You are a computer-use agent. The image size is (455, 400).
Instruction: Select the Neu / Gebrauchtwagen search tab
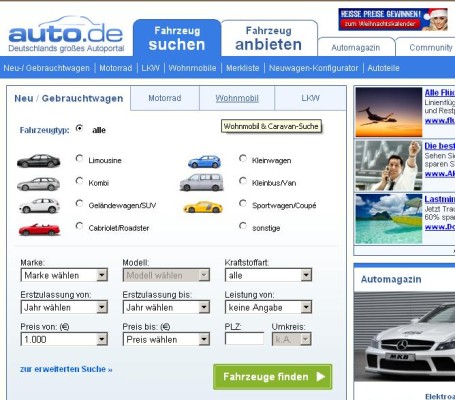[x=69, y=98]
